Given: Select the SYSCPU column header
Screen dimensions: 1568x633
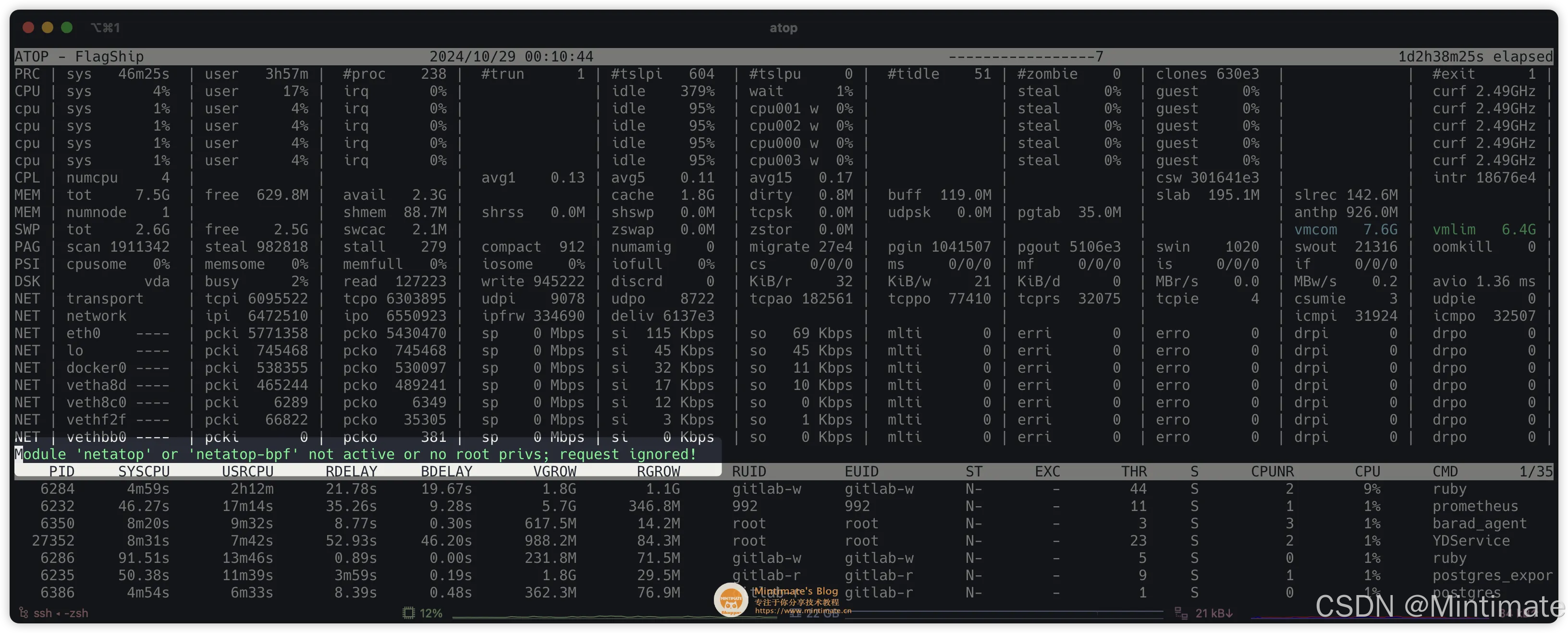Looking at the screenshot, I should [x=144, y=472].
